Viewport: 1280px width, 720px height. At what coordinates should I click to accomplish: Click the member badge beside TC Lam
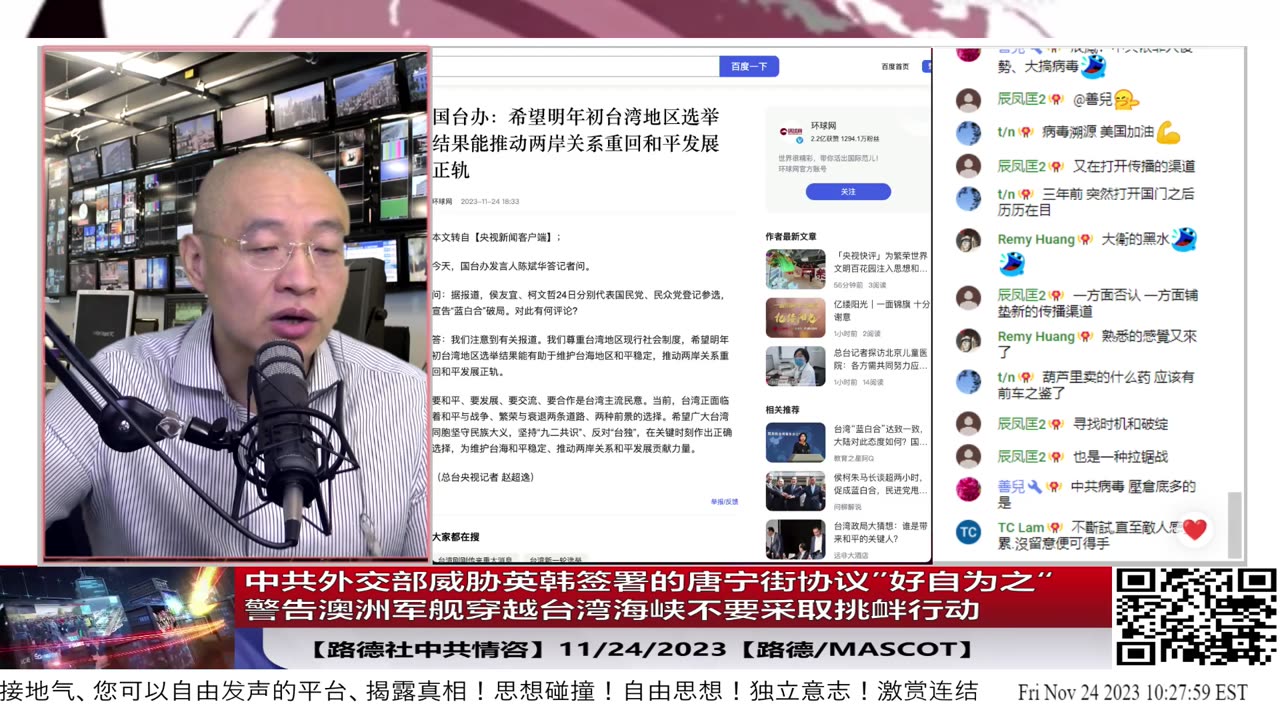1056,528
